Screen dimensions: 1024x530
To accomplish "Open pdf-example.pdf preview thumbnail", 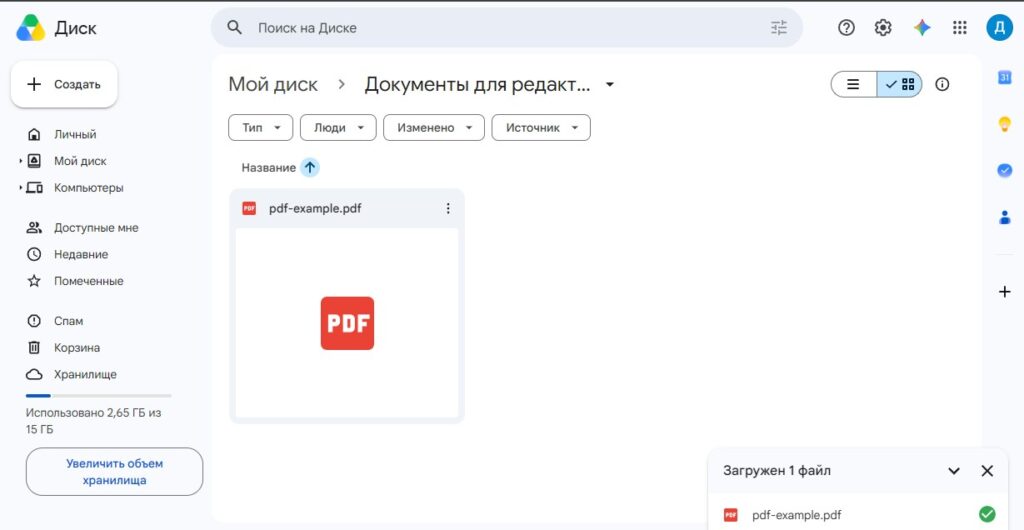I will coord(347,323).
